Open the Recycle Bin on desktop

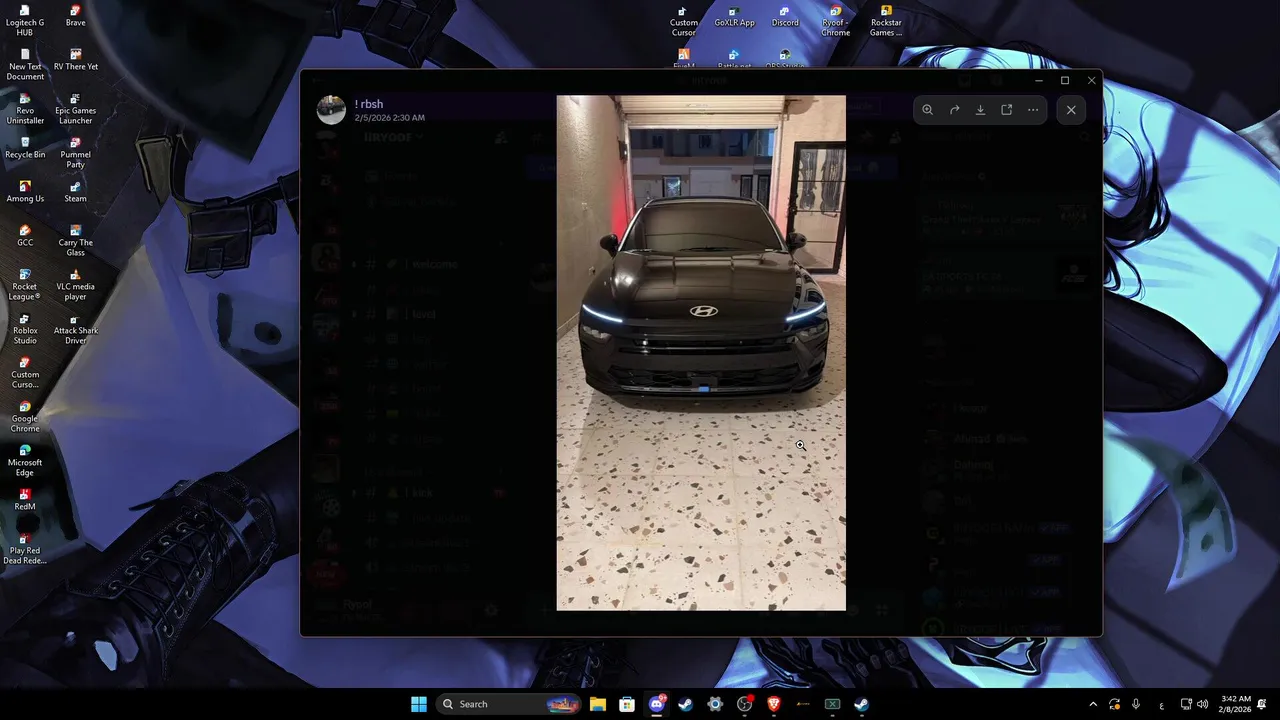pos(25,148)
